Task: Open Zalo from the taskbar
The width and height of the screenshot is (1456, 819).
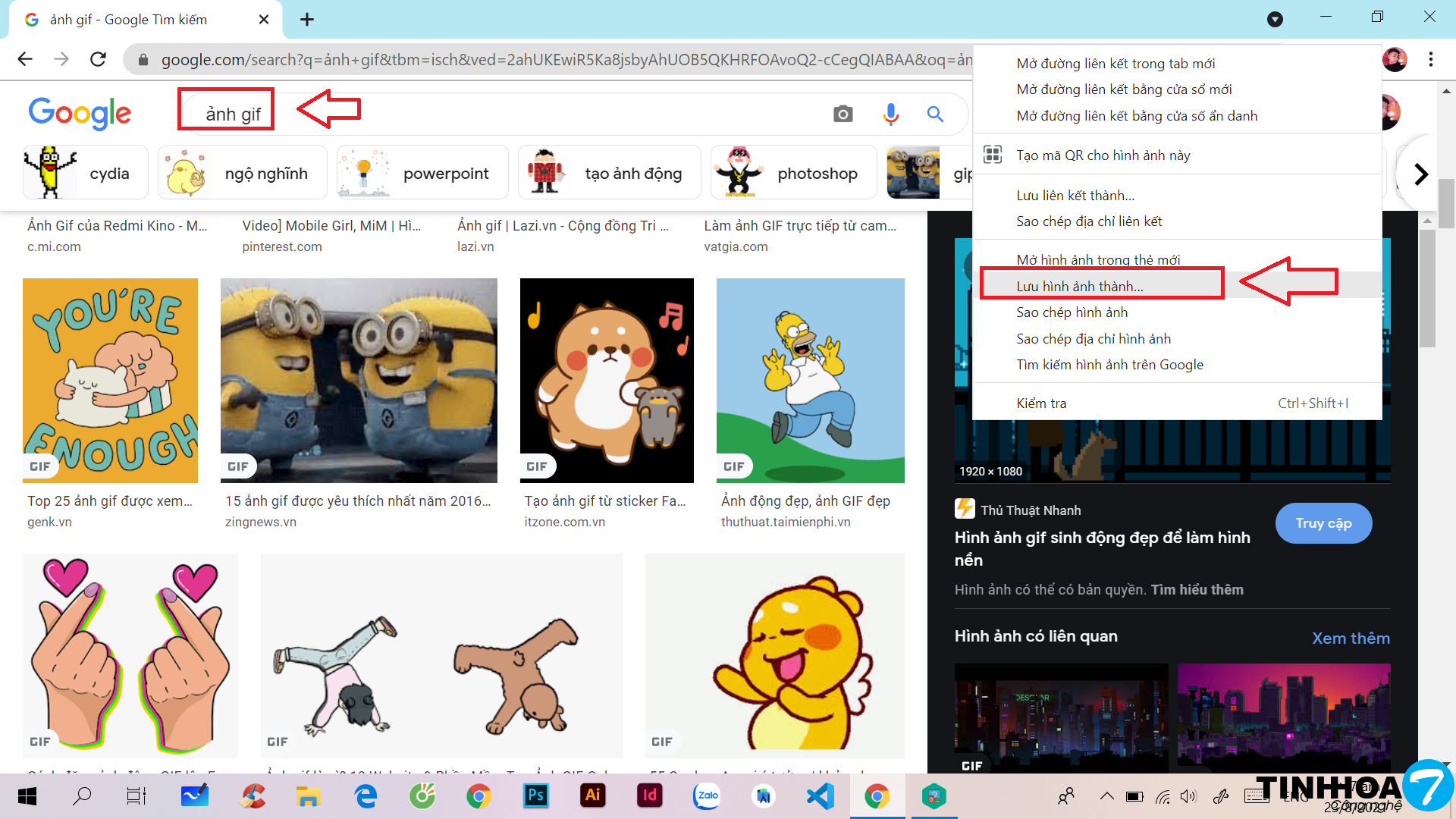Action: point(707,795)
